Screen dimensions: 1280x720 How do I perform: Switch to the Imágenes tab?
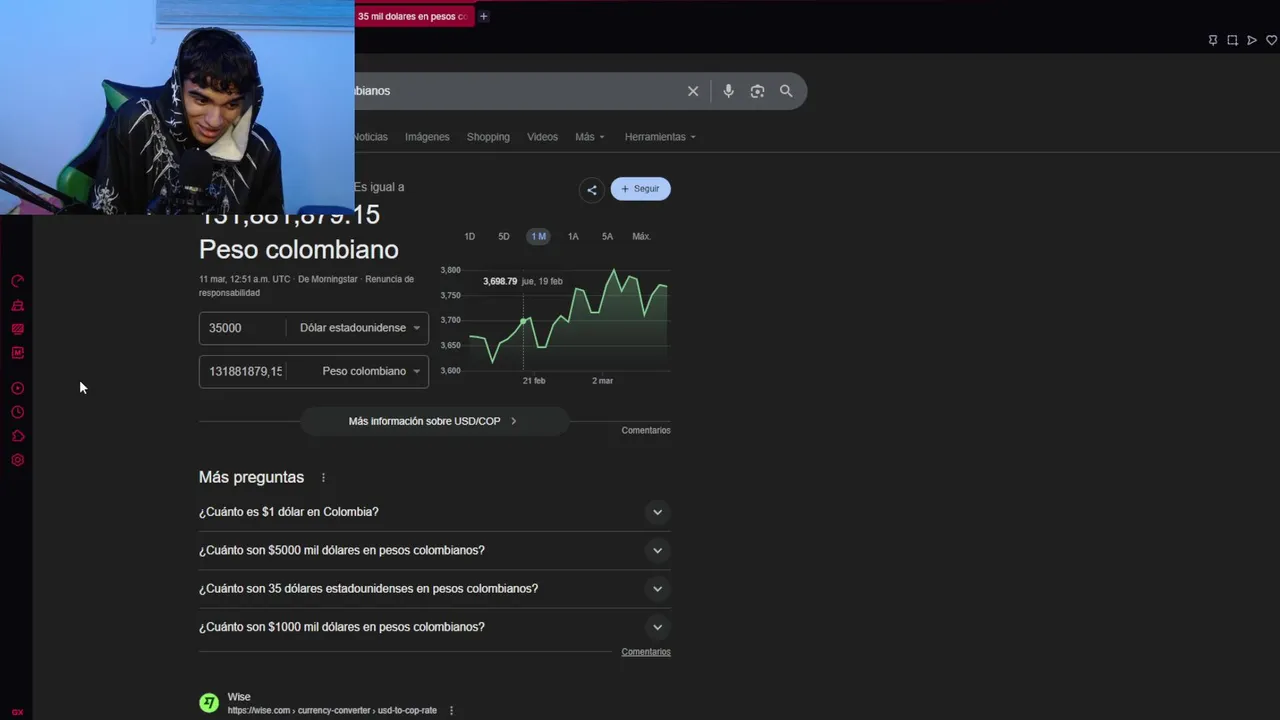(427, 137)
